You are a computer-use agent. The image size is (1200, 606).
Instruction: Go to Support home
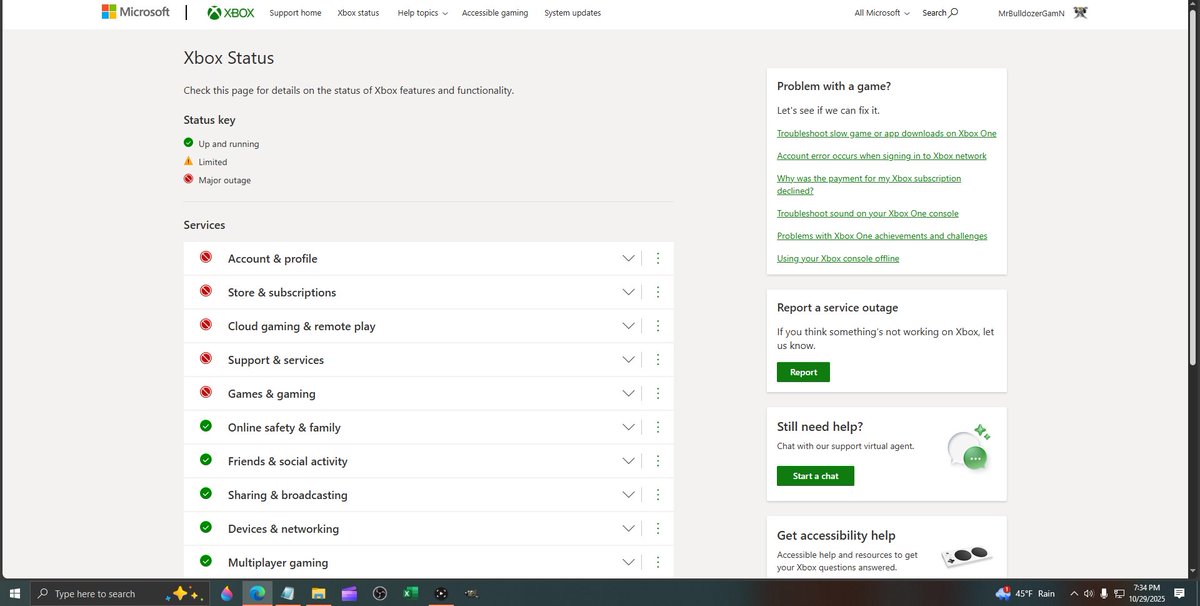tap(295, 13)
